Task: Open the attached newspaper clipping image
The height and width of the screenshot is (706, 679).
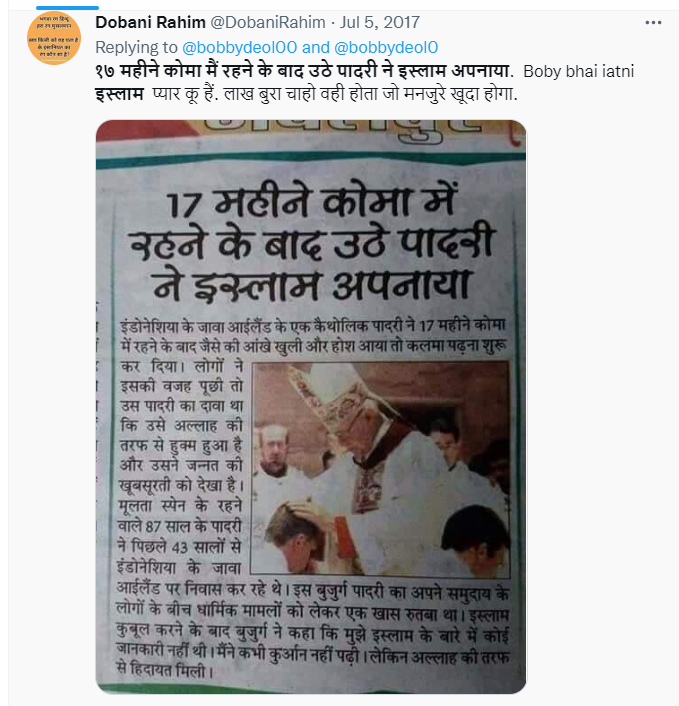Action: click(x=311, y=407)
